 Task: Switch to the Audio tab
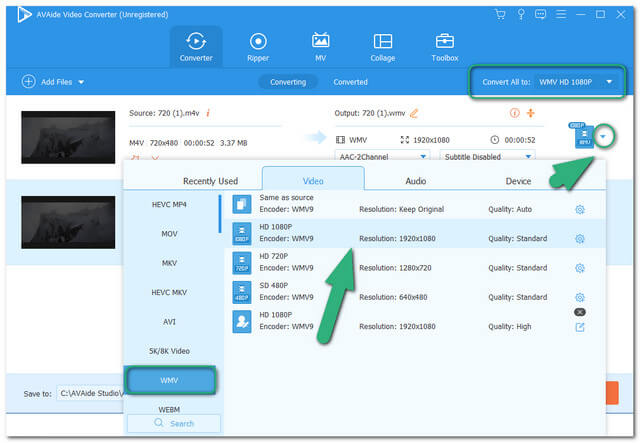[x=416, y=181]
